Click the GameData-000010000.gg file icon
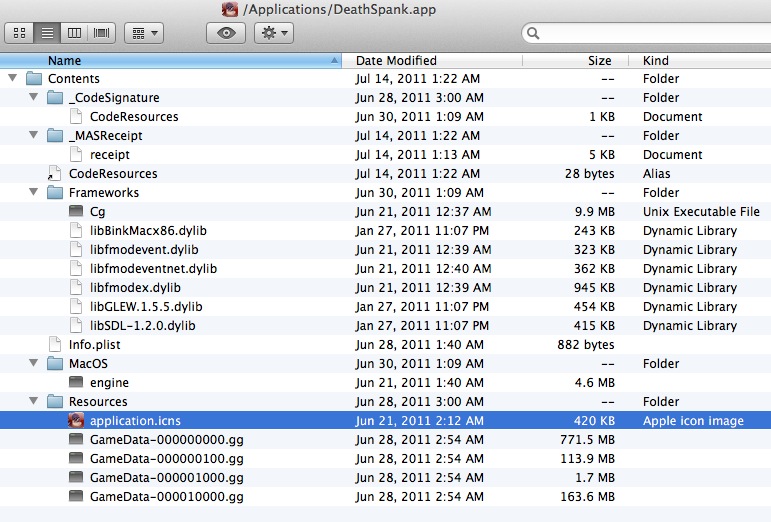Screen dimensions: 771x522 [x=76, y=496]
